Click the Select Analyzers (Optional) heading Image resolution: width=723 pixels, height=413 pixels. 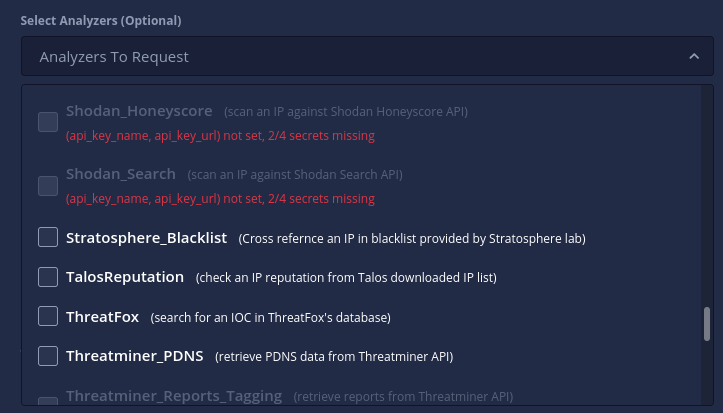point(101,21)
